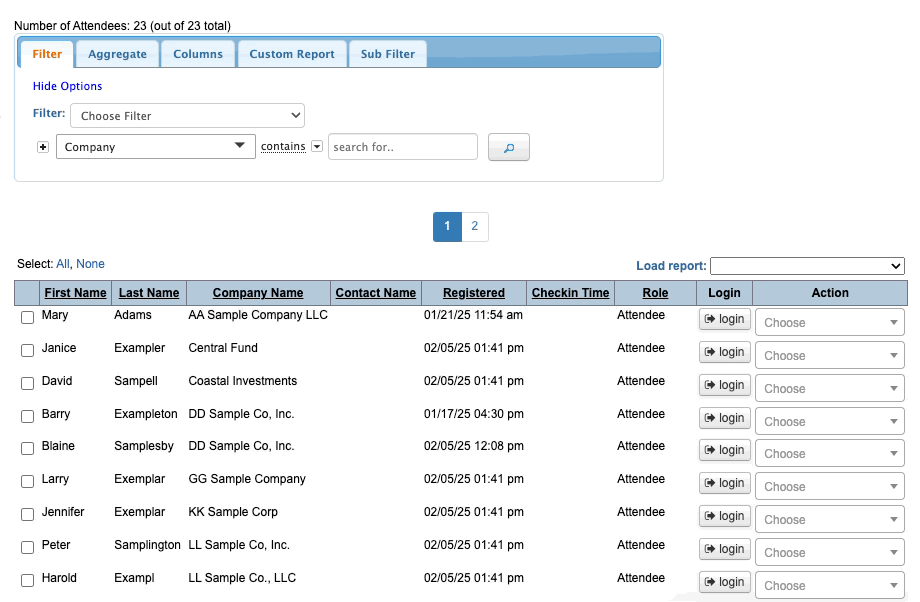The height and width of the screenshot is (602, 920).
Task: Open the Action Choose dropdown for Larry Exemplar
Action: click(x=830, y=486)
